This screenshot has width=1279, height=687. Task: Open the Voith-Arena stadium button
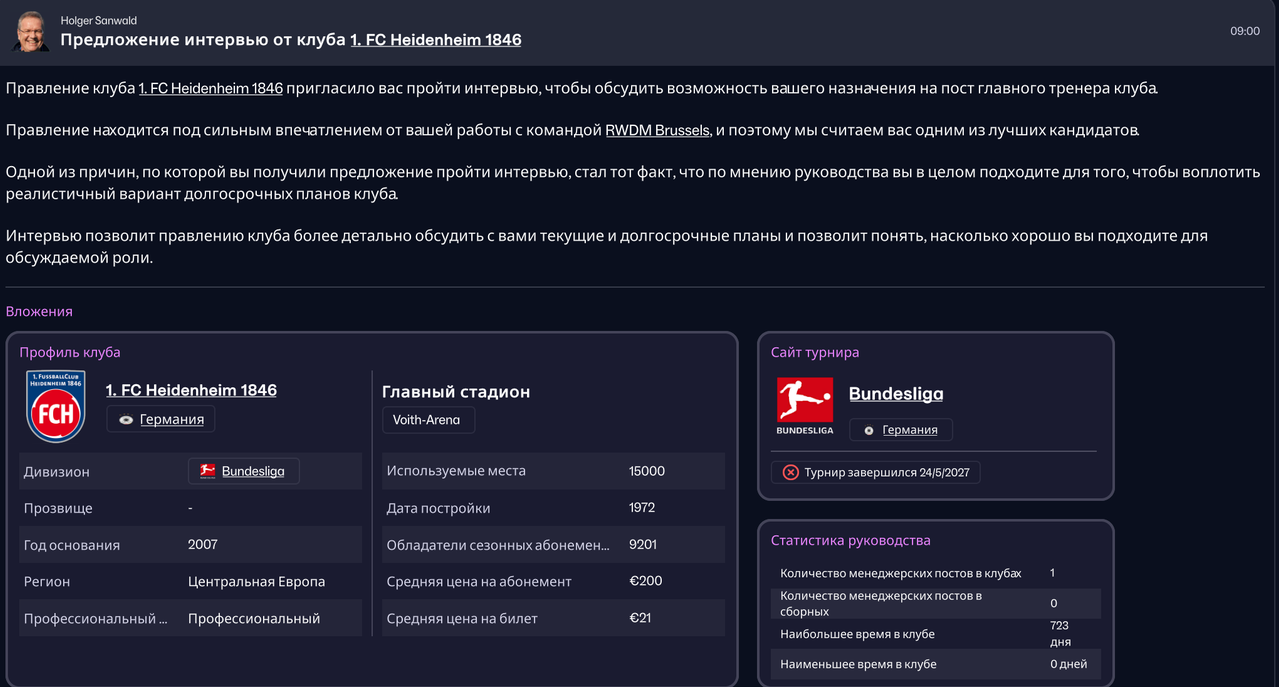(x=428, y=420)
